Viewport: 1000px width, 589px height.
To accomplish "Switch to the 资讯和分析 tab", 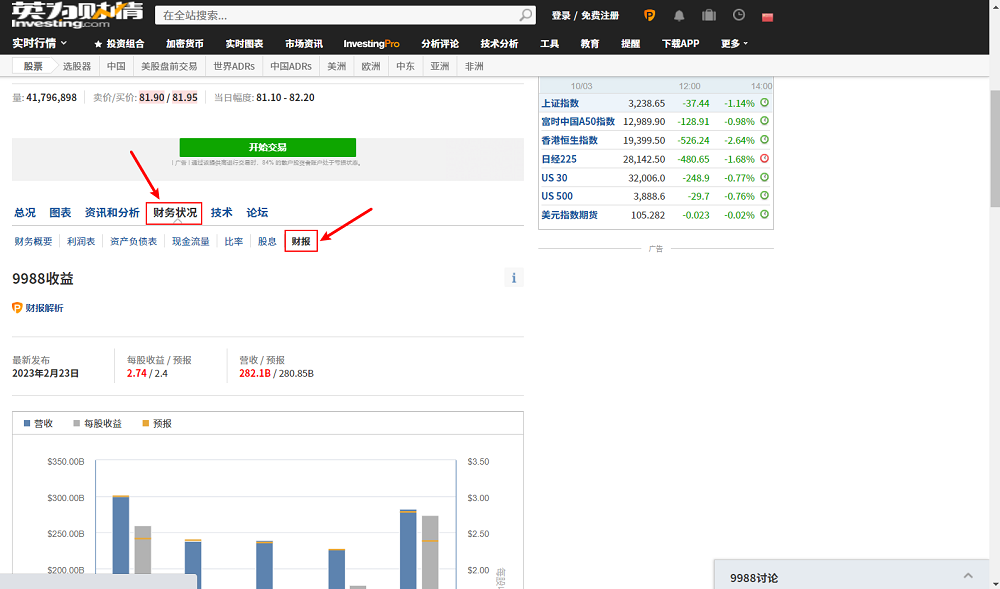I will 112,212.
